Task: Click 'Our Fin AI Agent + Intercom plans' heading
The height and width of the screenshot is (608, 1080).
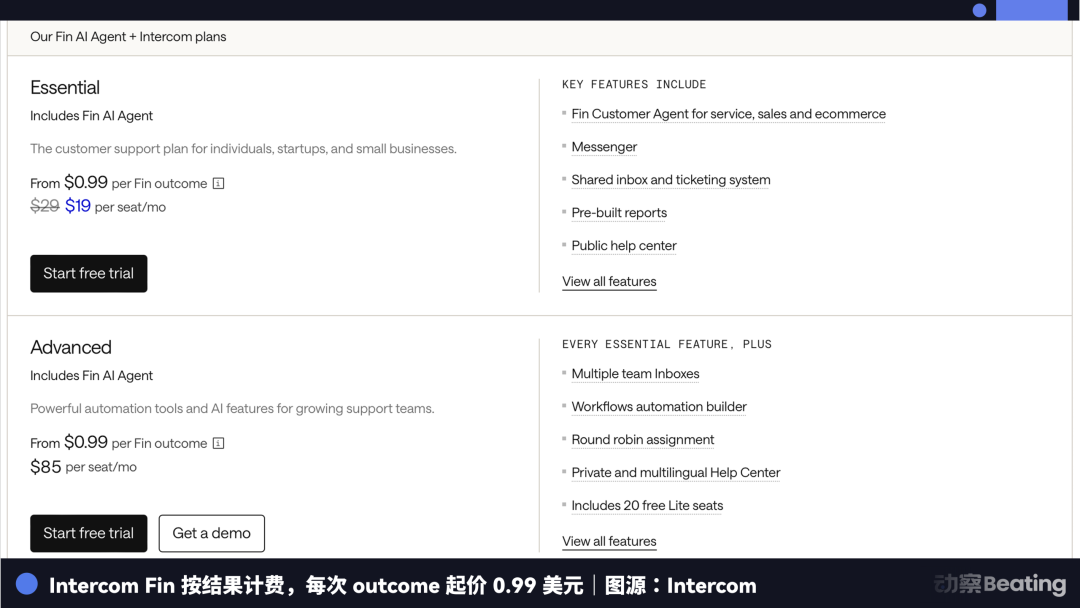Action: click(x=128, y=36)
